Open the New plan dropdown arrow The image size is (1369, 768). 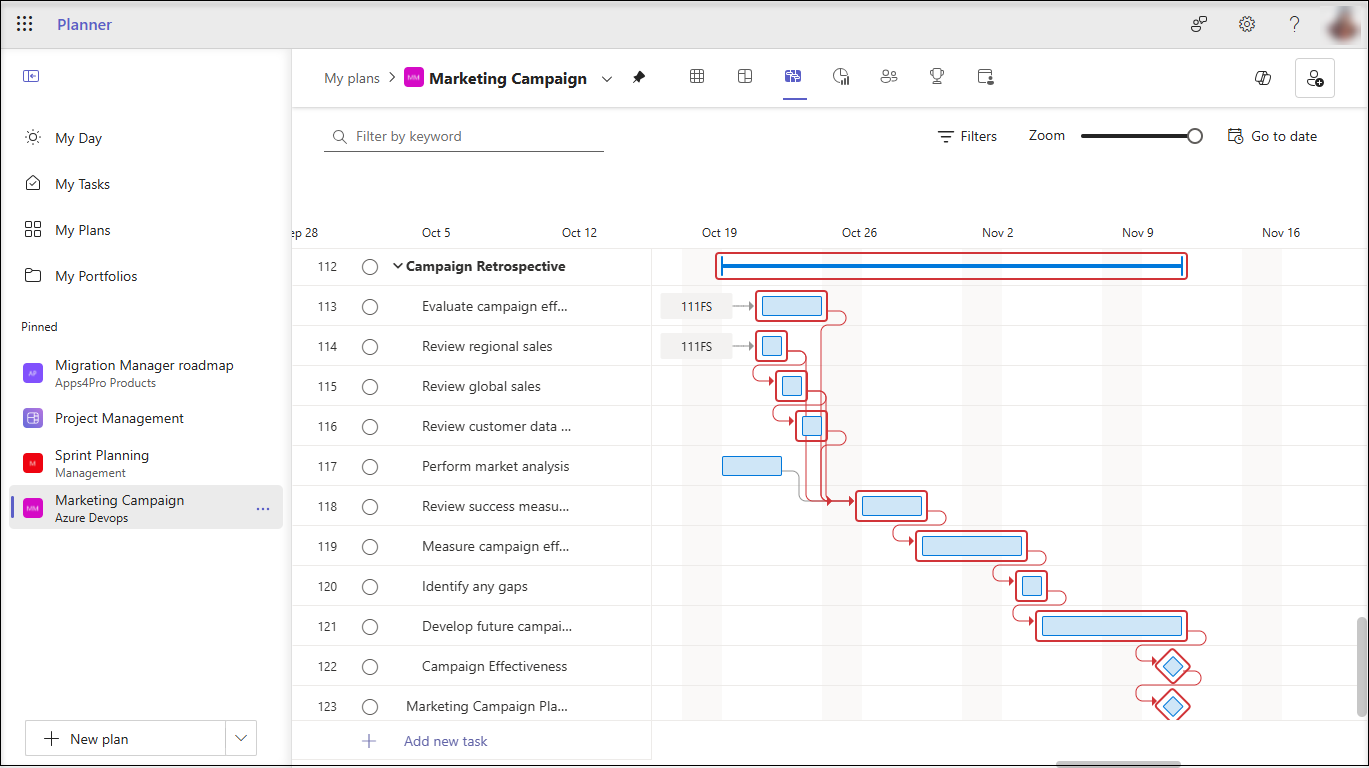tap(240, 738)
